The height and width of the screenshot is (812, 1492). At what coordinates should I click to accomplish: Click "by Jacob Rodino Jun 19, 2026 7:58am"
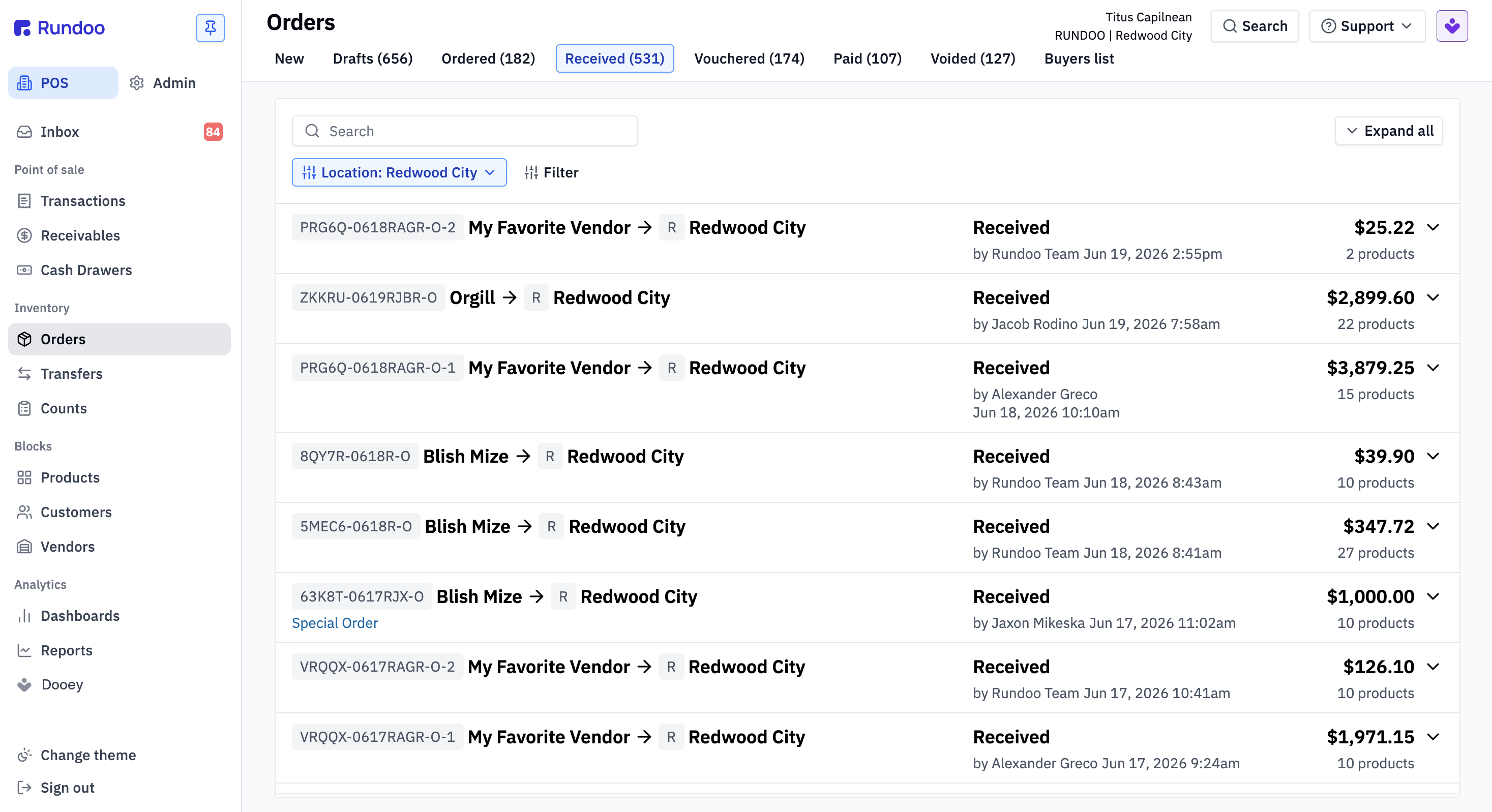1096,324
